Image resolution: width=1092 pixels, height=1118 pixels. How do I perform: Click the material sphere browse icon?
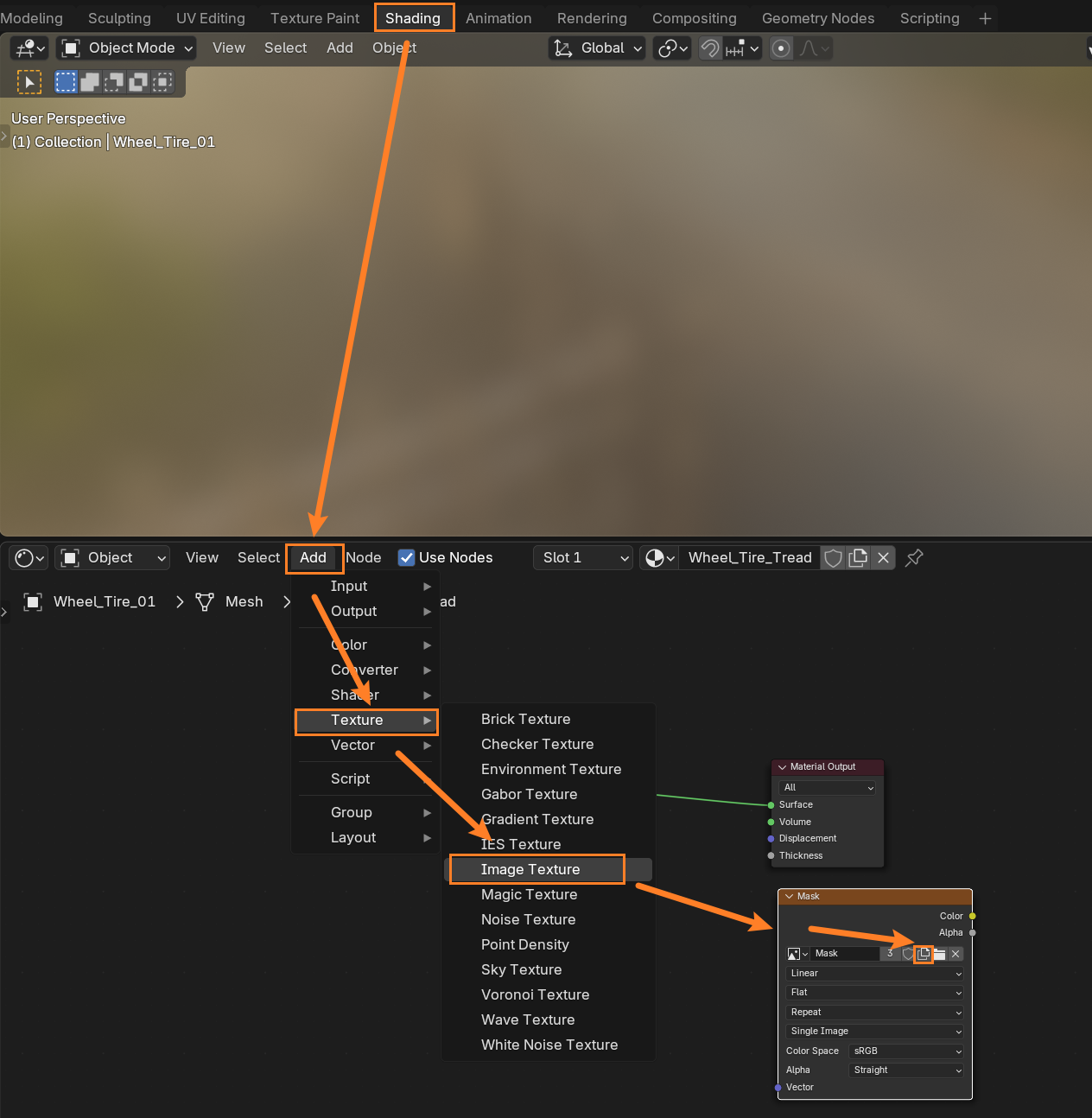[659, 558]
